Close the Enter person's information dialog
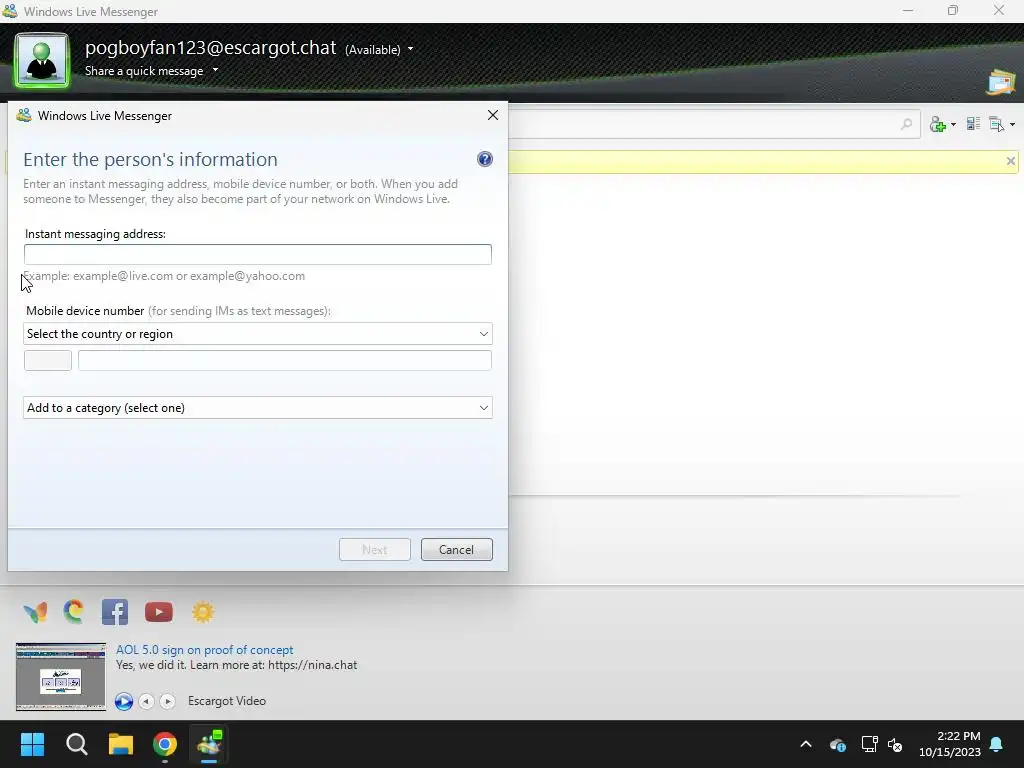 [493, 115]
